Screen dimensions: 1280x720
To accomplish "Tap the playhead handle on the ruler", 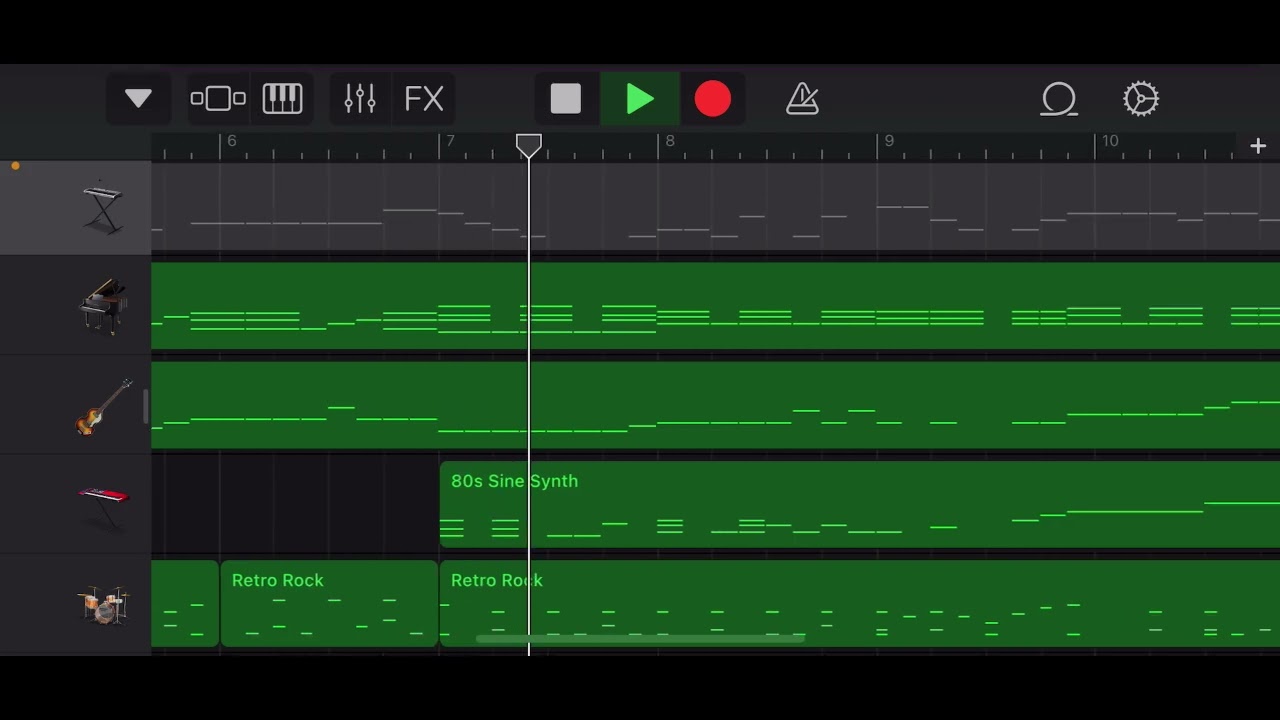I will [529, 146].
